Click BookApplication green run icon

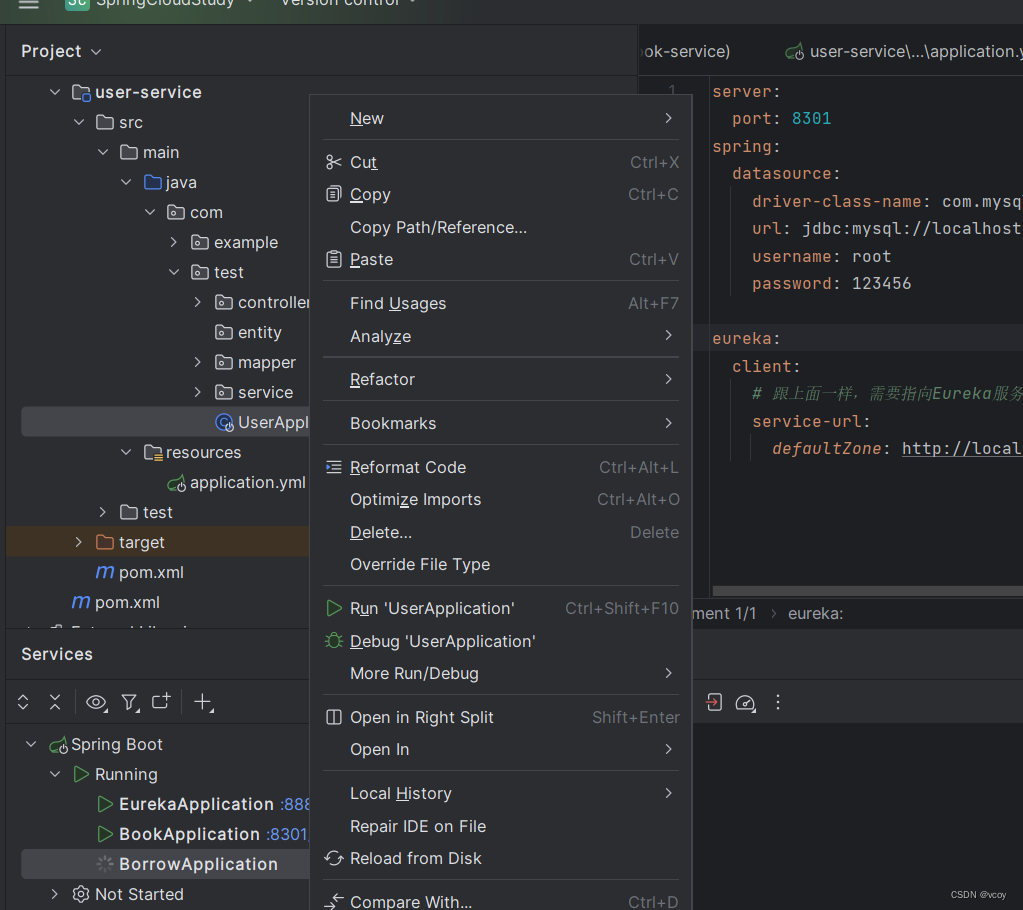pyautogui.click(x=104, y=834)
